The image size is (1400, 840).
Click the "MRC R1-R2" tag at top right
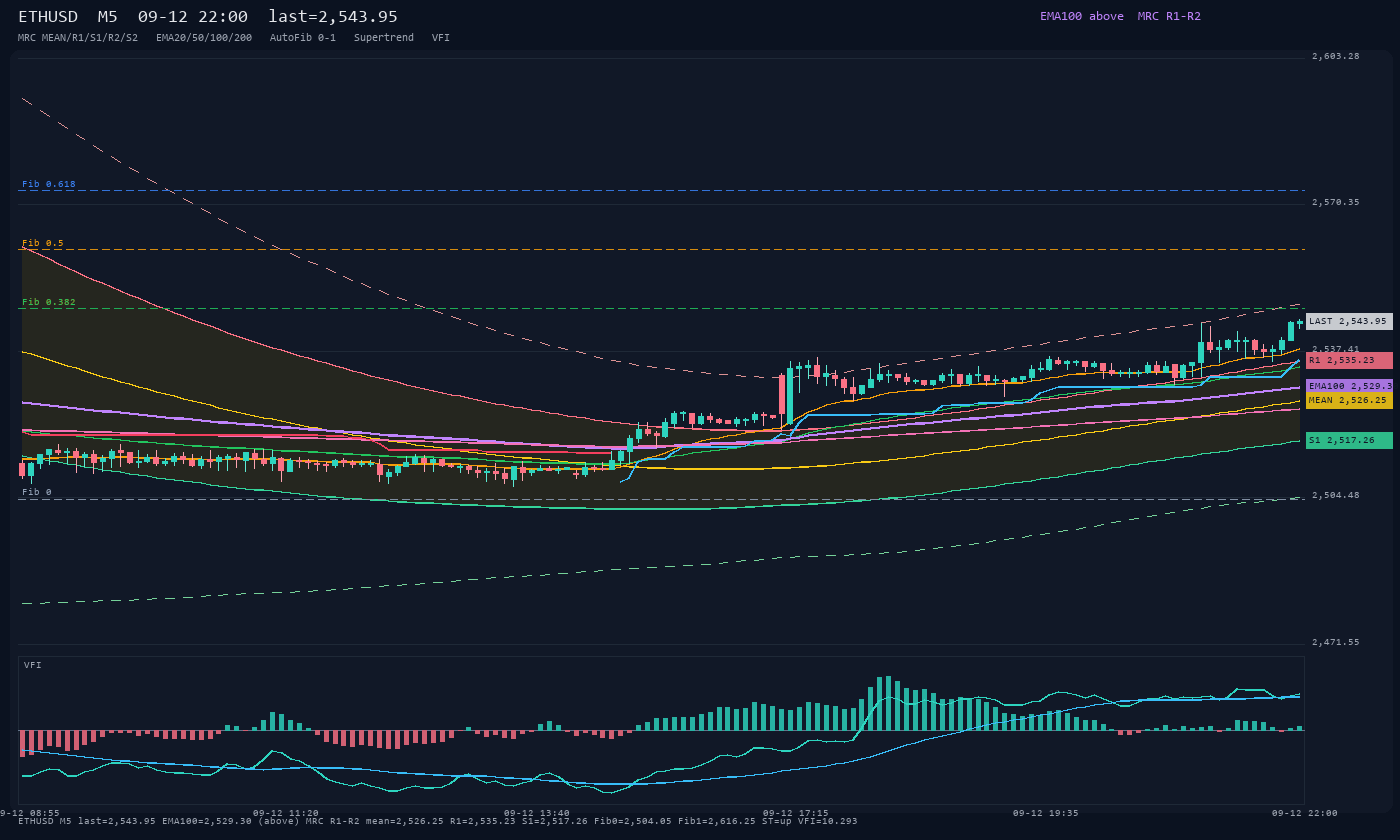click(1169, 16)
